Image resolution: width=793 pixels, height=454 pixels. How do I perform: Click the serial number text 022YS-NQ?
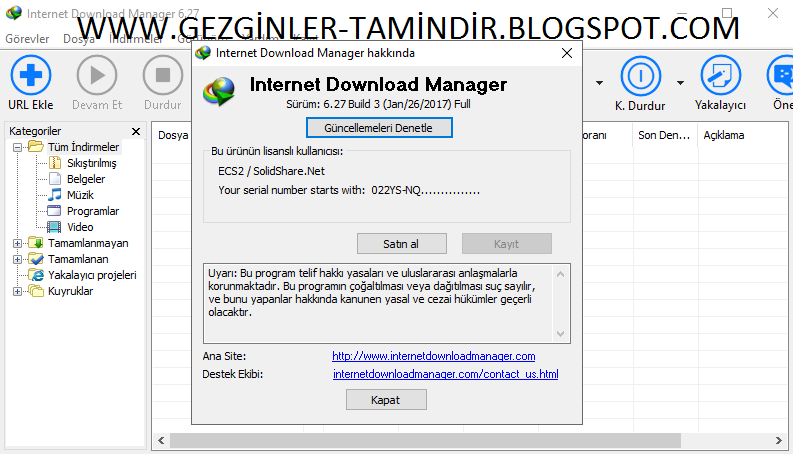[x=396, y=191]
